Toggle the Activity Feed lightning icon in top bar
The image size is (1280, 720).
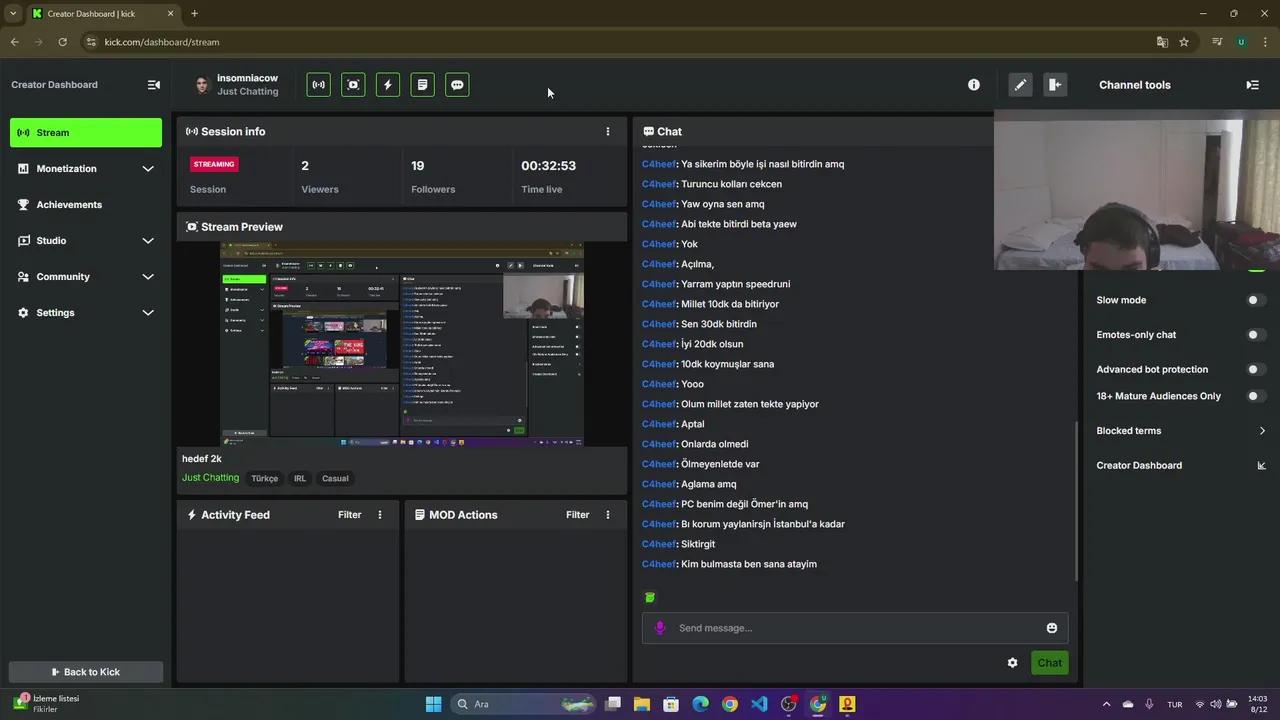point(388,85)
